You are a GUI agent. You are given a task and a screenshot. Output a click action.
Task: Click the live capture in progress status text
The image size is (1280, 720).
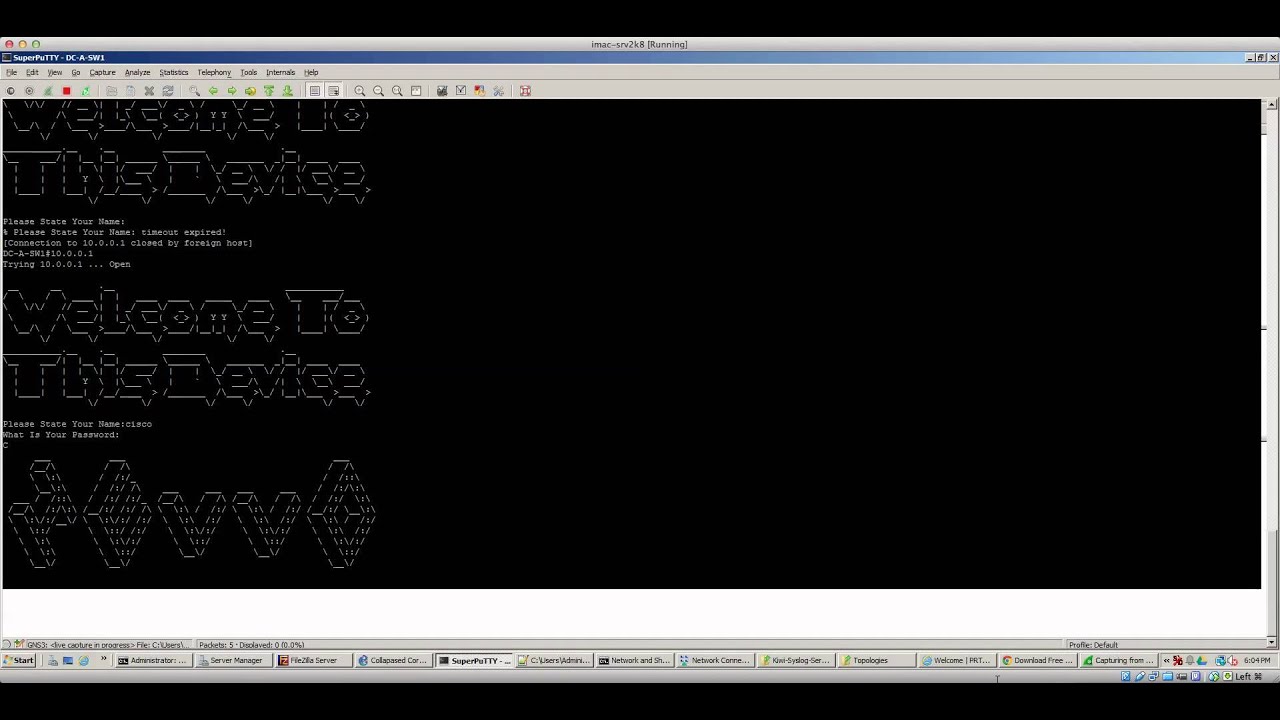click(106, 645)
